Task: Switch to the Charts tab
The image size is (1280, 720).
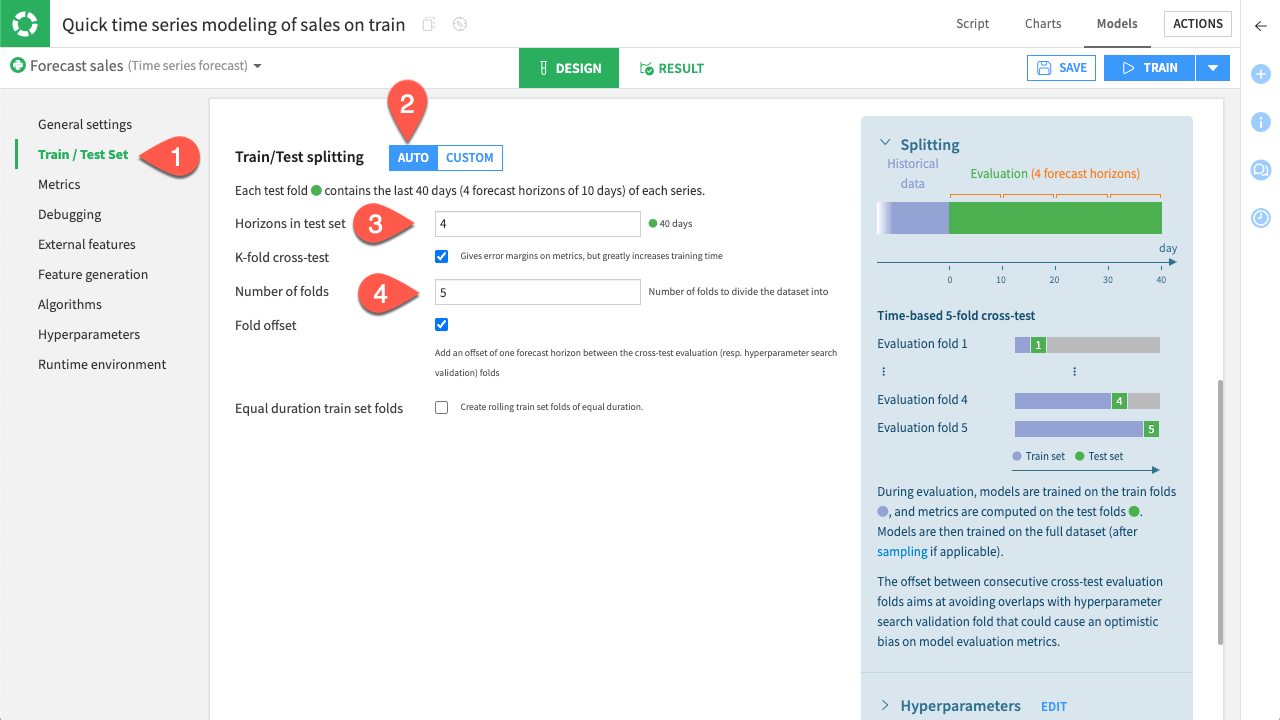Action: coord(1042,24)
